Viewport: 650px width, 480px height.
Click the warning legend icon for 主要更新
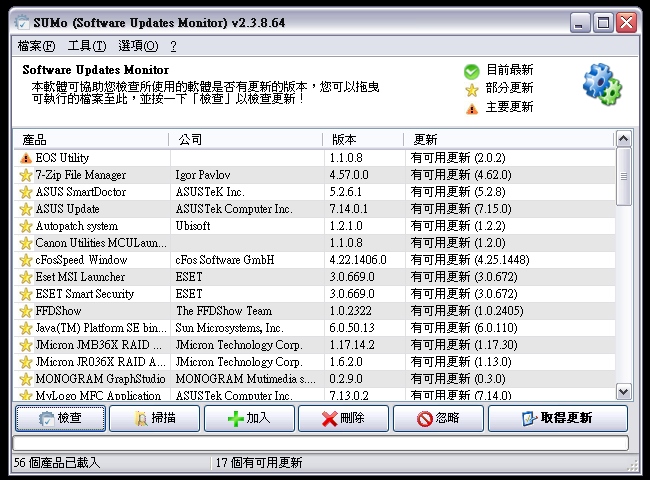[x=472, y=109]
